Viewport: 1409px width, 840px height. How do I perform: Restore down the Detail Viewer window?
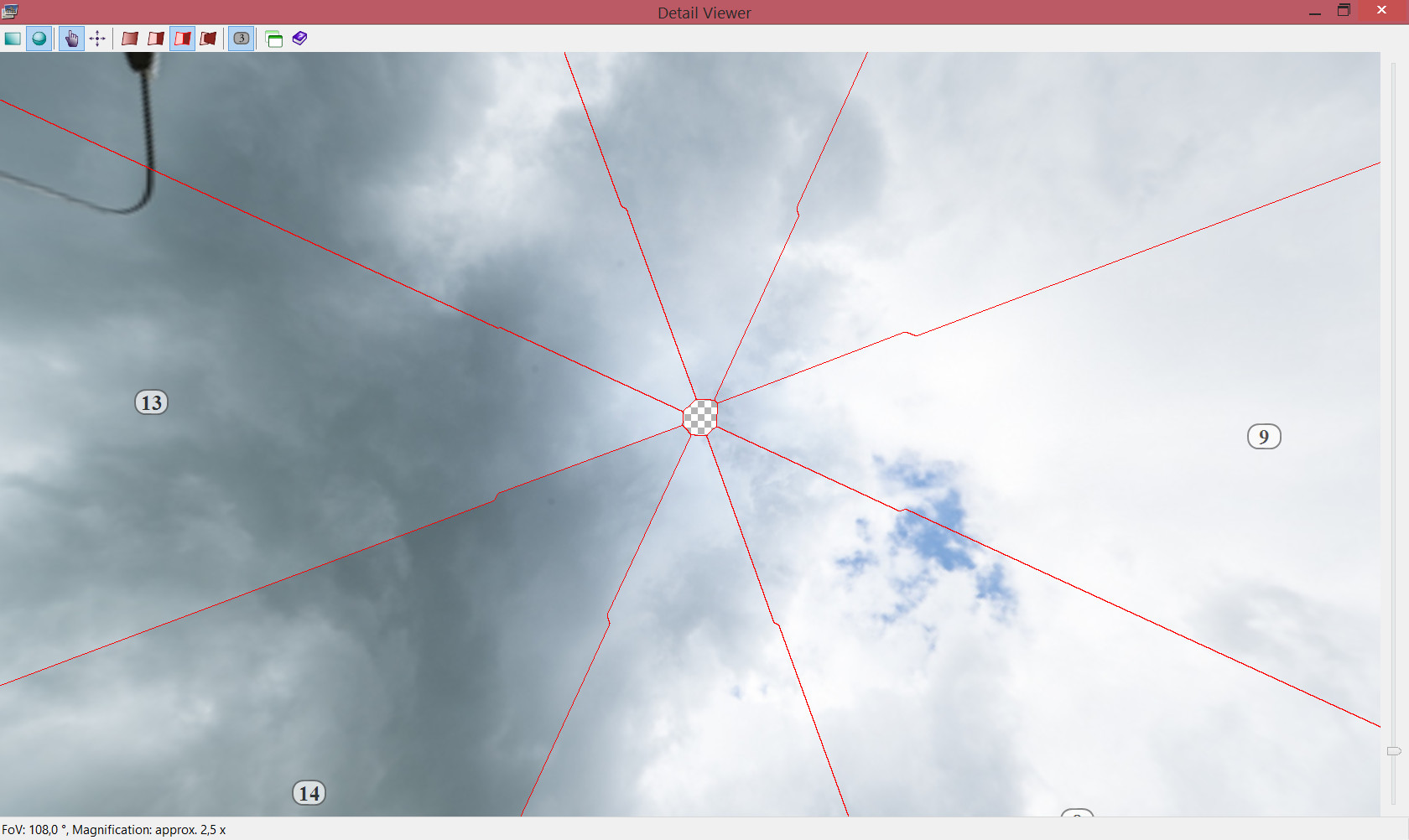tap(1344, 12)
